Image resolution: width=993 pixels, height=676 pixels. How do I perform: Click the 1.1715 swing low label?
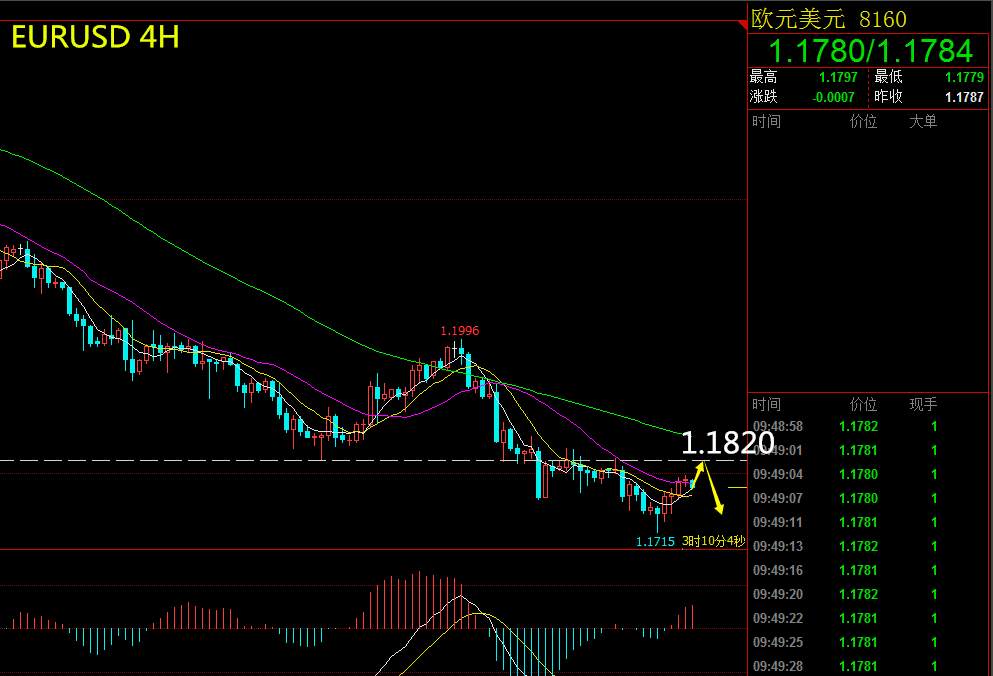pyautogui.click(x=655, y=542)
